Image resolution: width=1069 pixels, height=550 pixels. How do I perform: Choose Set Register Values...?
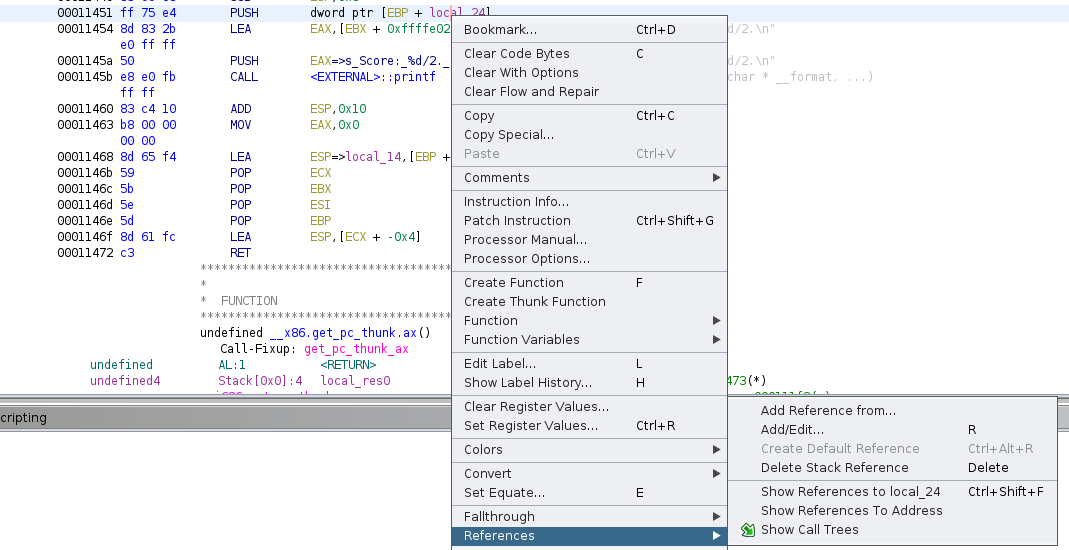(530, 426)
